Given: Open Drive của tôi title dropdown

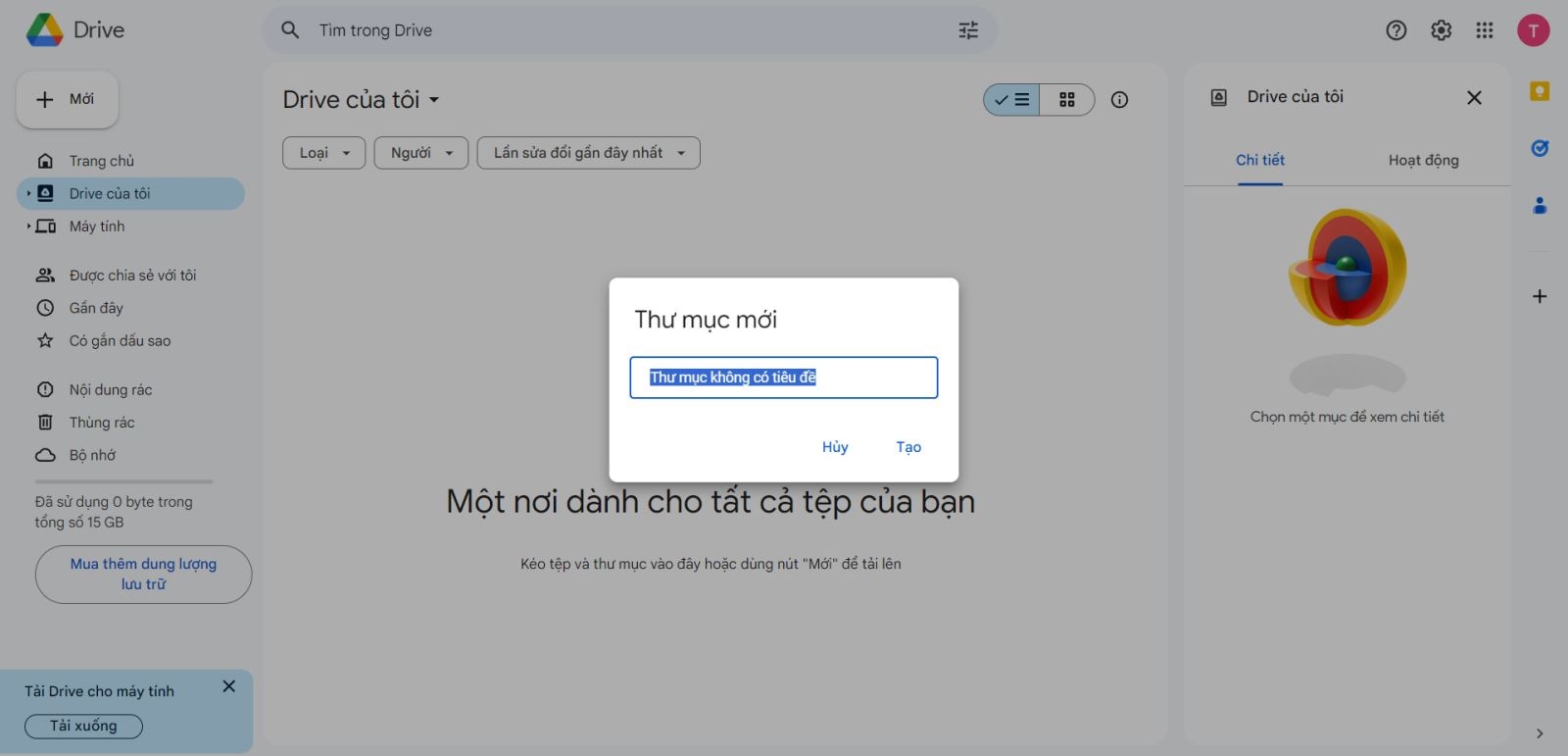Looking at the screenshot, I should tap(361, 100).
